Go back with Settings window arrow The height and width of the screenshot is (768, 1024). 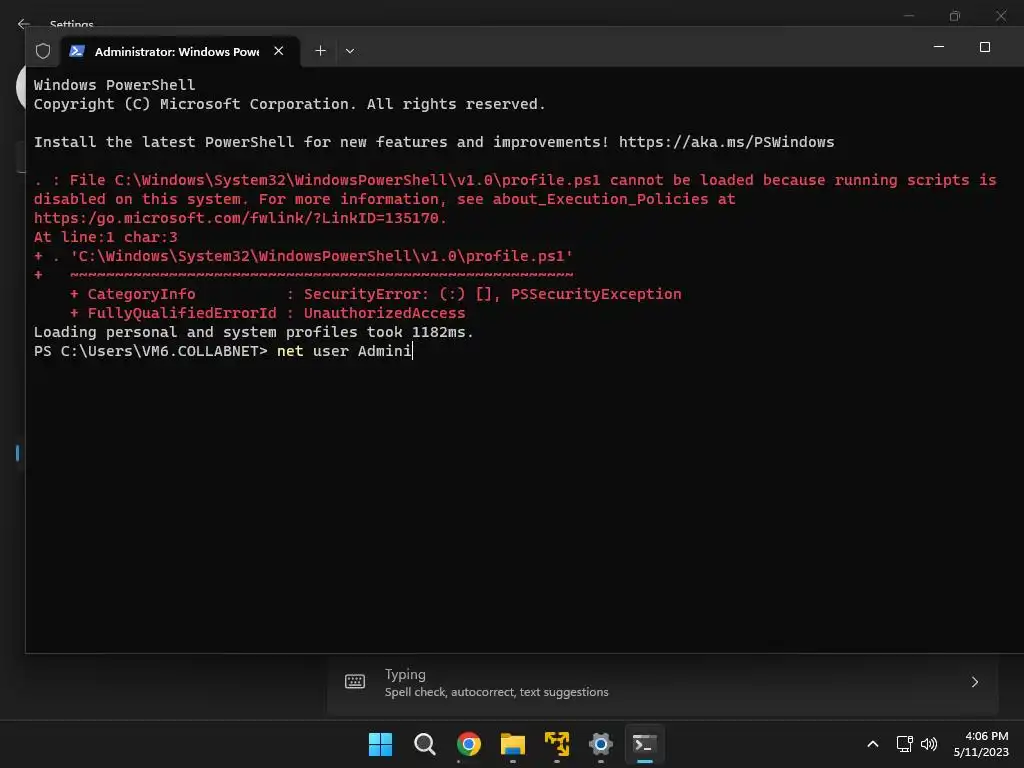[x=24, y=24]
